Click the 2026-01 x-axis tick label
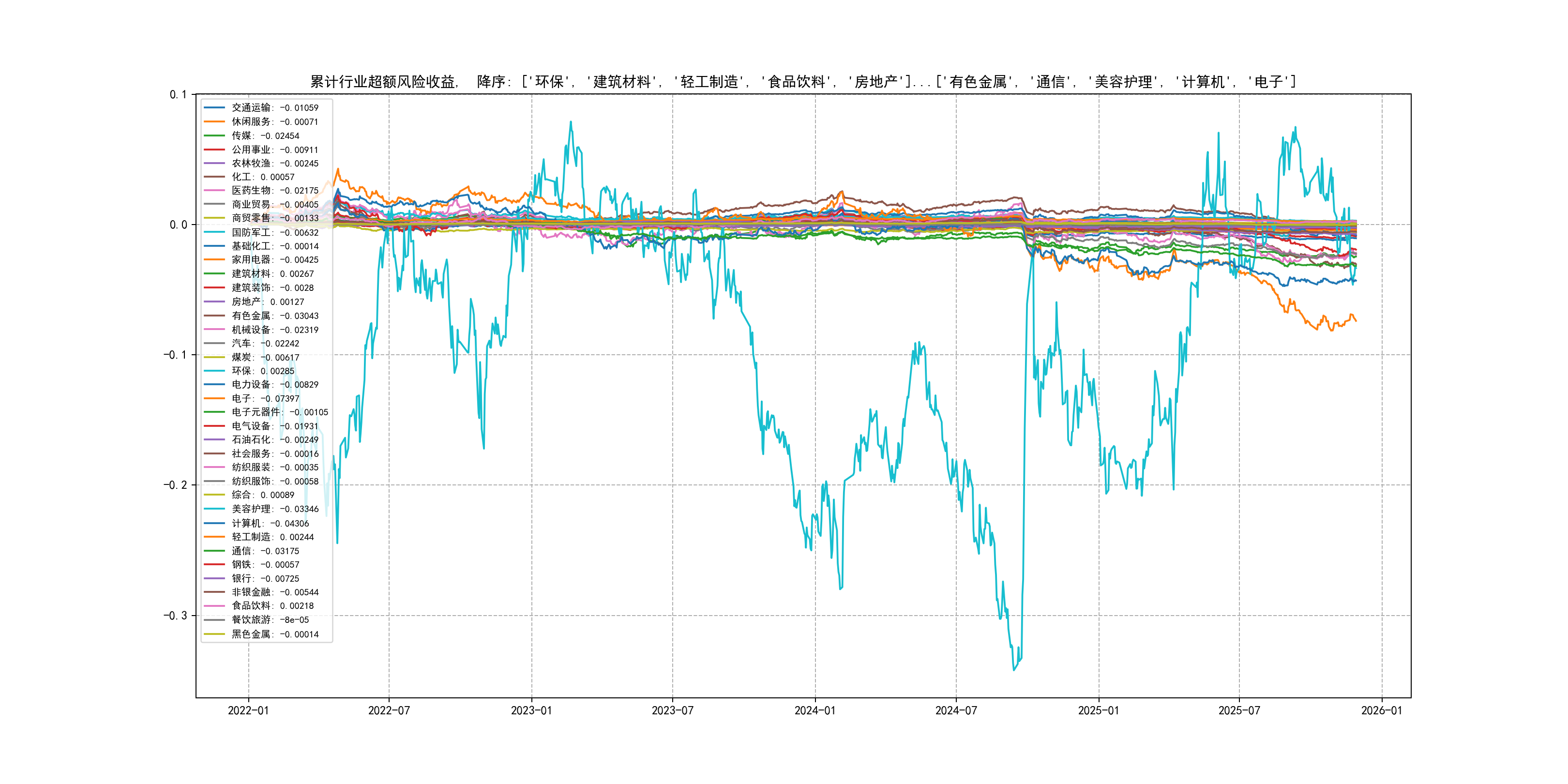1568x784 pixels. 1381,710
